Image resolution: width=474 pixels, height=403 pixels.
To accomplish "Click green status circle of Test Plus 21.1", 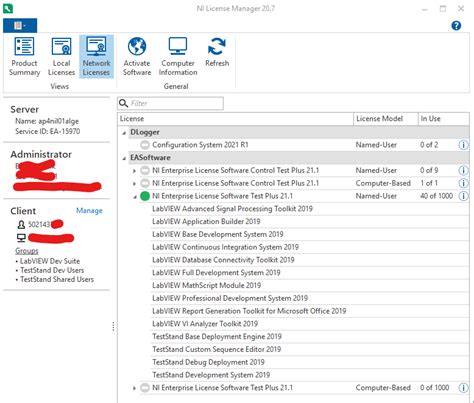I will (x=145, y=196).
